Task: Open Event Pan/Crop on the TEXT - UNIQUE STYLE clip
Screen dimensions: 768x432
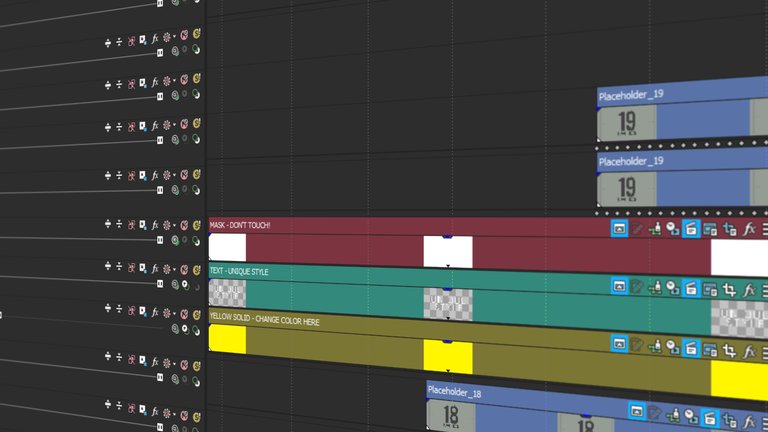Action: (x=729, y=290)
